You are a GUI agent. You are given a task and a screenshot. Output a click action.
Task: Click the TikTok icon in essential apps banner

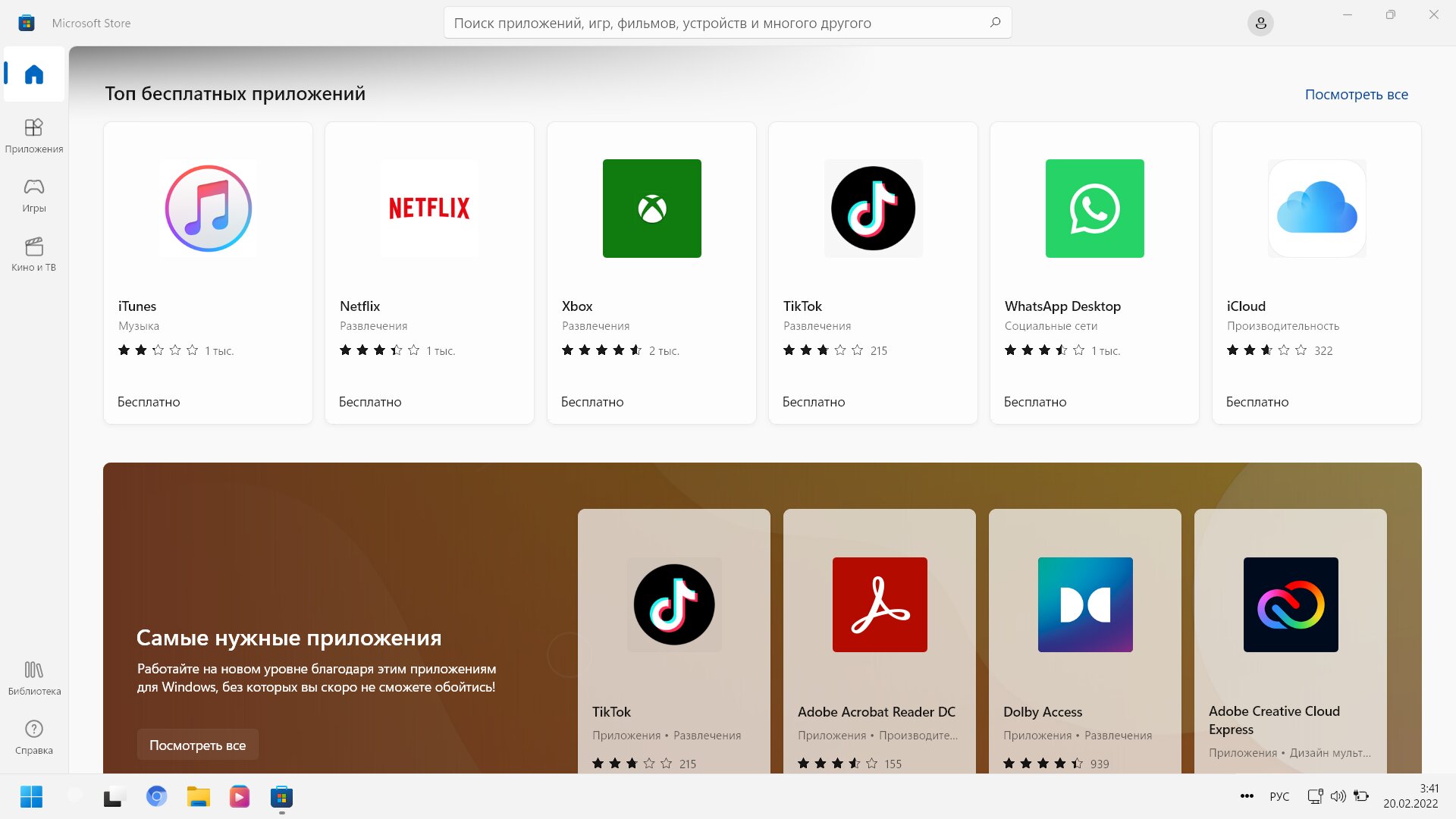[x=674, y=604]
